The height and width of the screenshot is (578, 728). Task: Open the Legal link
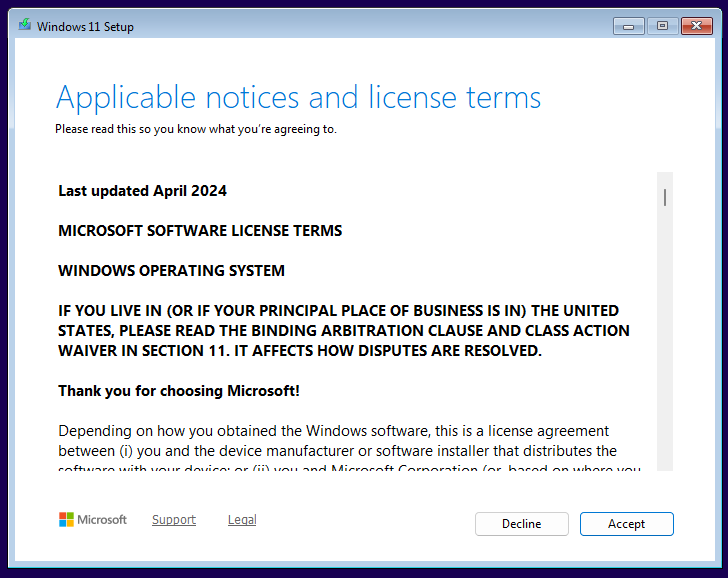(242, 520)
